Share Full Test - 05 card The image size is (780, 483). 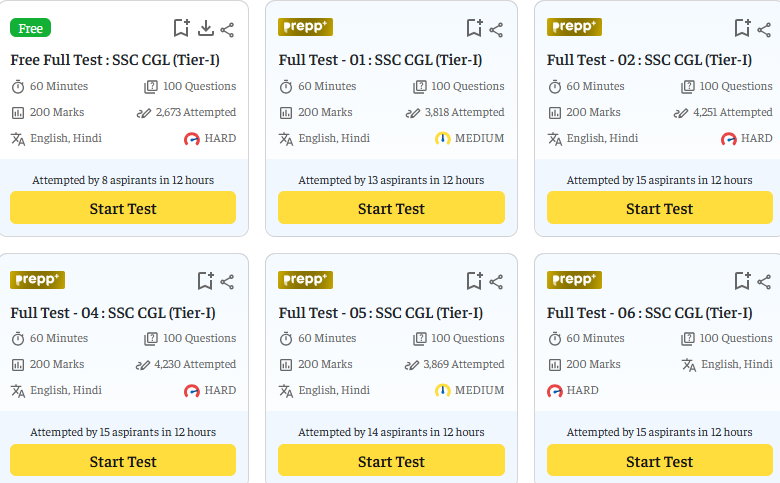[x=496, y=283]
